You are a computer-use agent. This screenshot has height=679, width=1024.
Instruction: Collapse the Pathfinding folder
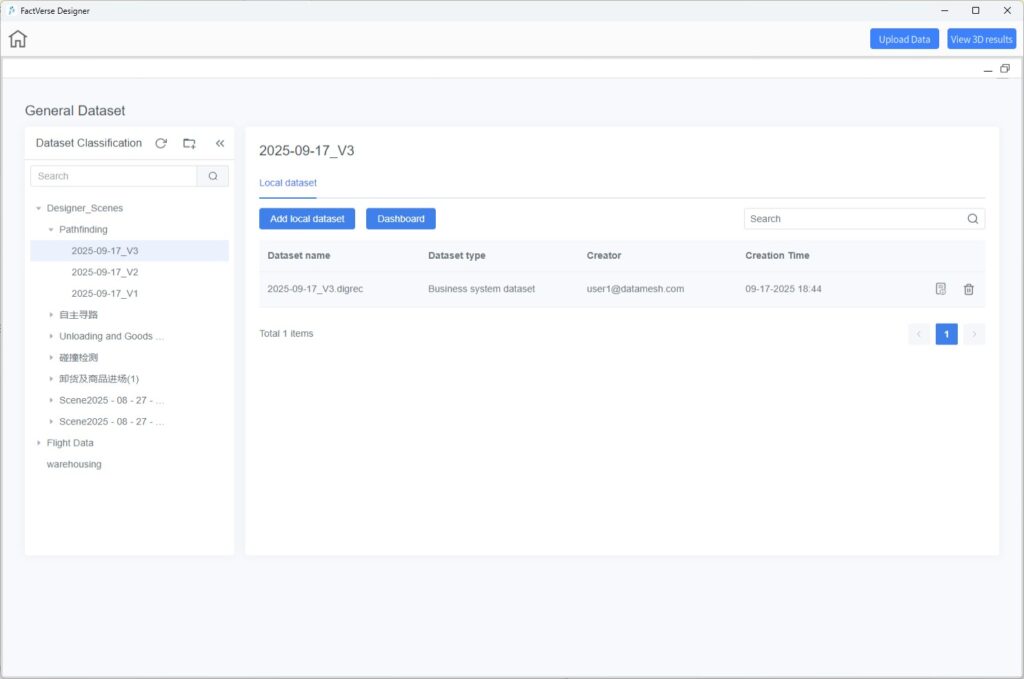pos(51,230)
